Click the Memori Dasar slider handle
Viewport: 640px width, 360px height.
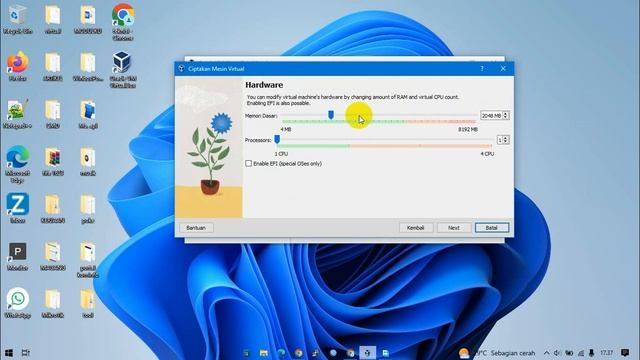click(331, 116)
